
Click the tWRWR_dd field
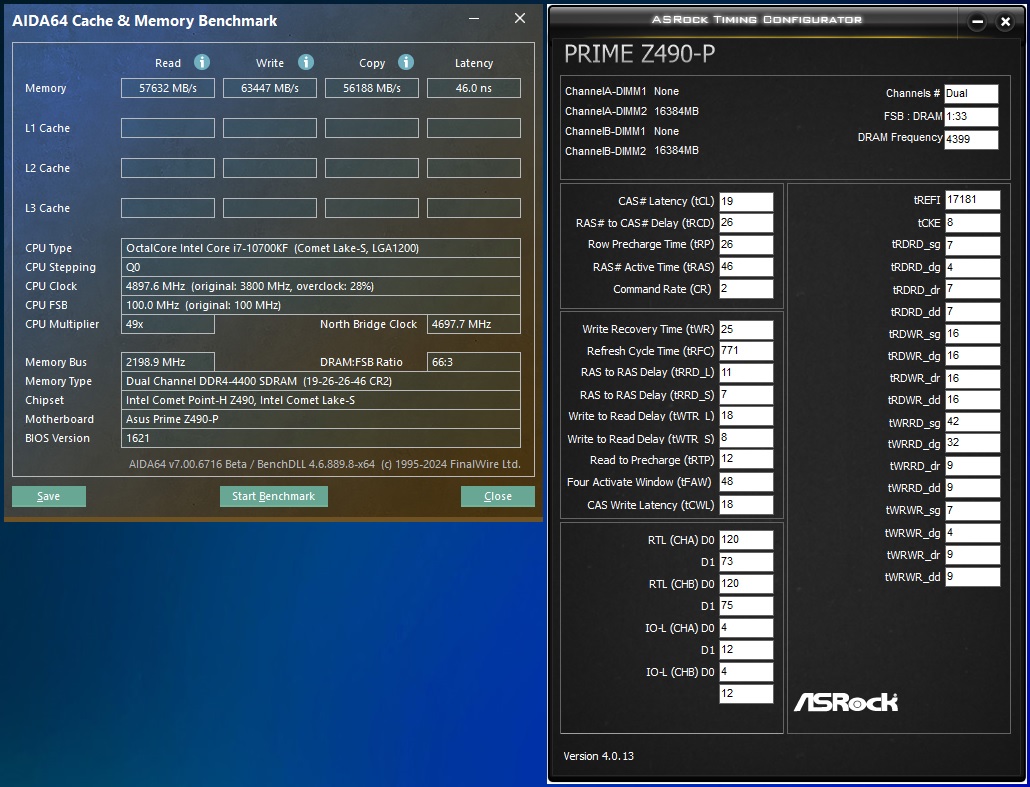click(x=973, y=577)
